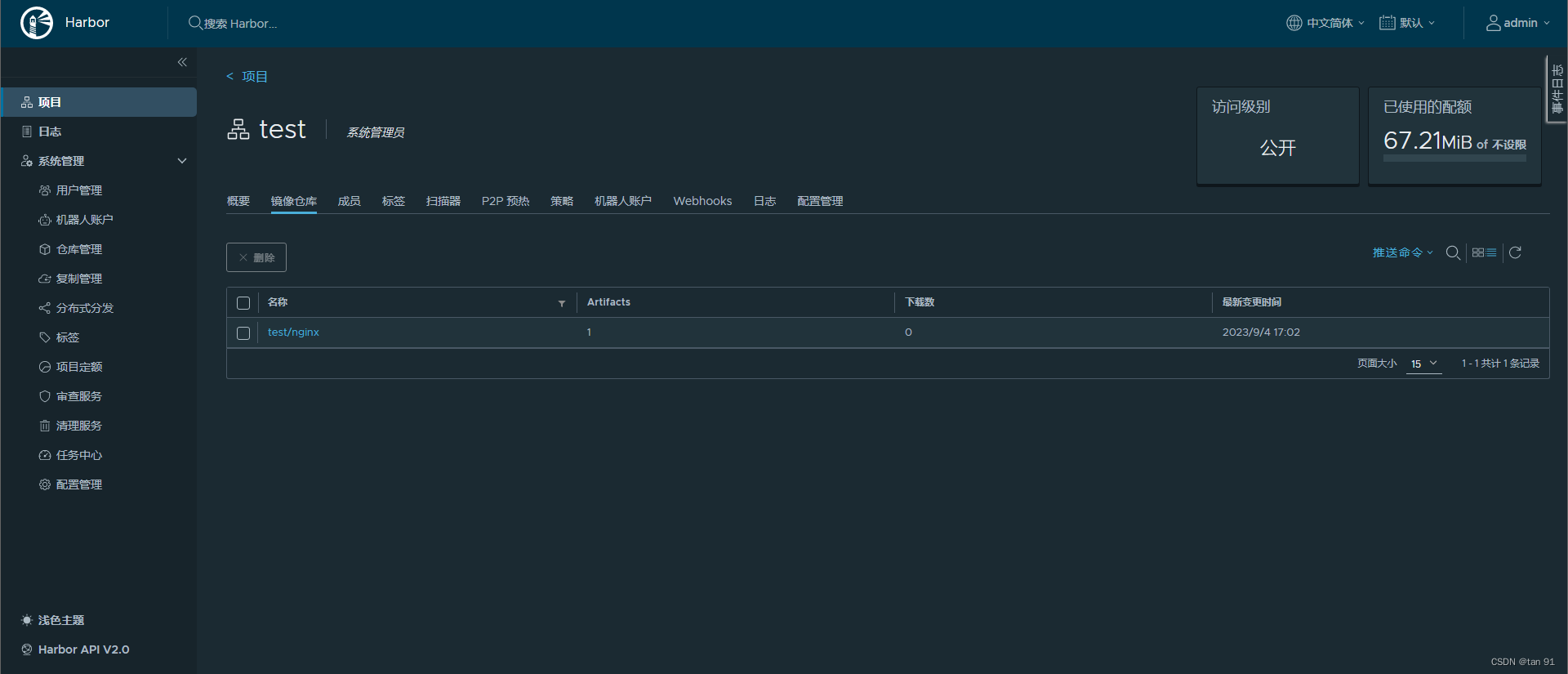Open Harbor API V2.0 link

[x=75, y=649]
